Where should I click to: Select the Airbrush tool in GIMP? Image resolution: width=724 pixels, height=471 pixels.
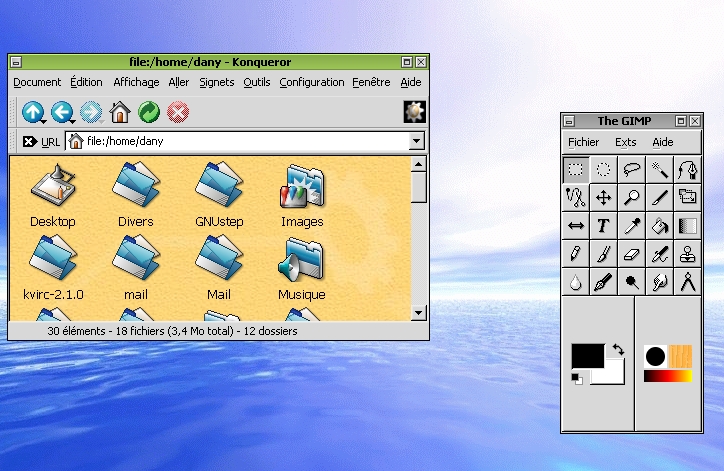[x=660, y=254]
